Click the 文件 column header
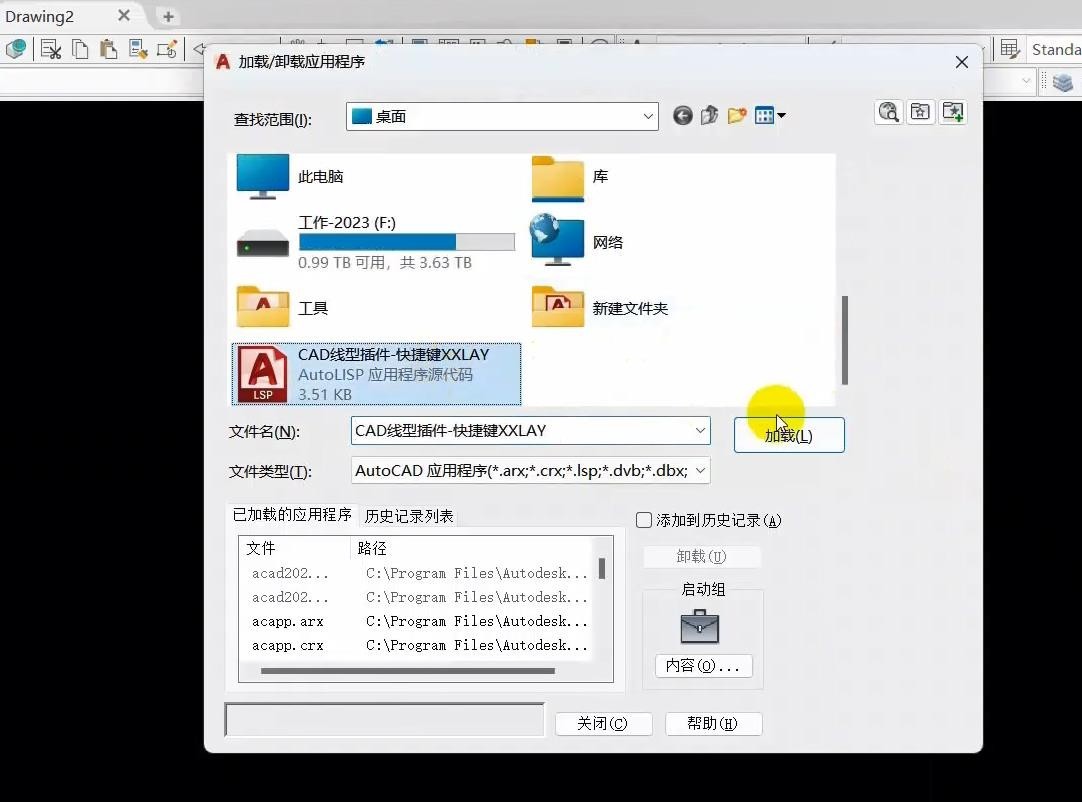The height and width of the screenshot is (802, 1082). [295, 548]
